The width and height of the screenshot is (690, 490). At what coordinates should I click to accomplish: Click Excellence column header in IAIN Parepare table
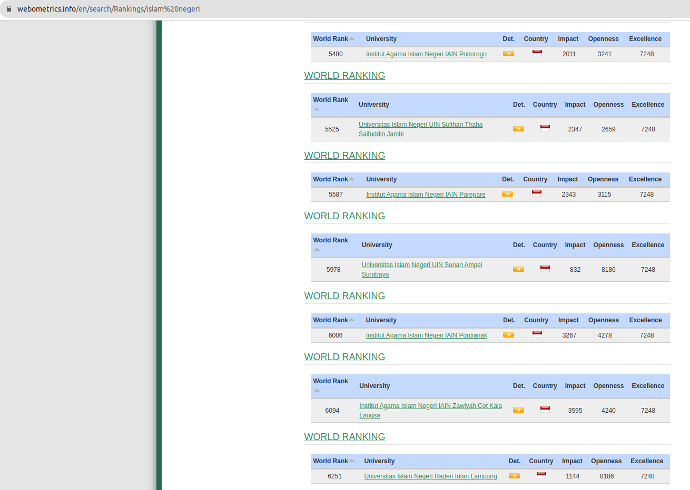[x=645, y=179]
